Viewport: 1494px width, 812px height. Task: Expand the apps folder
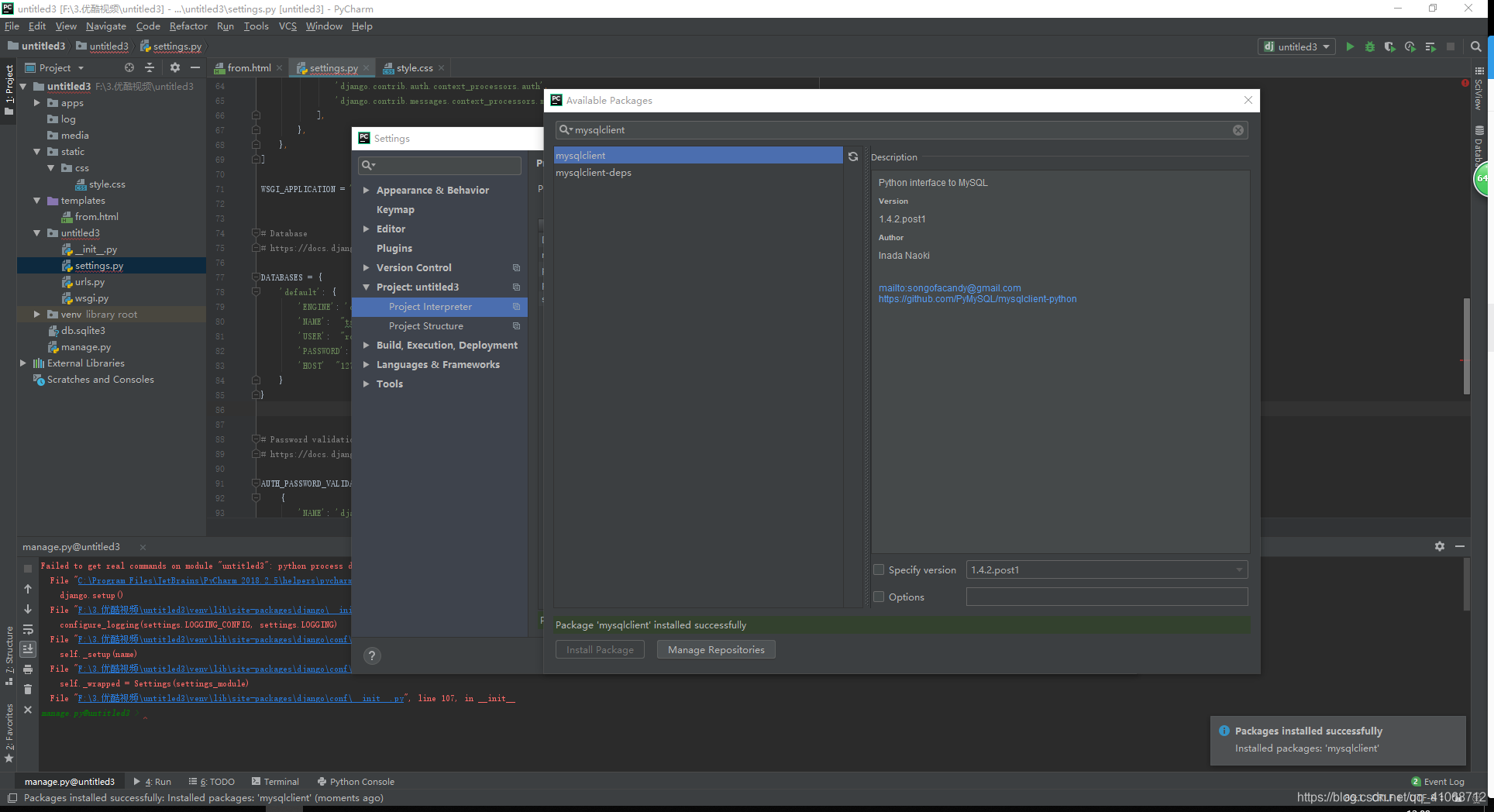(36, 102)
